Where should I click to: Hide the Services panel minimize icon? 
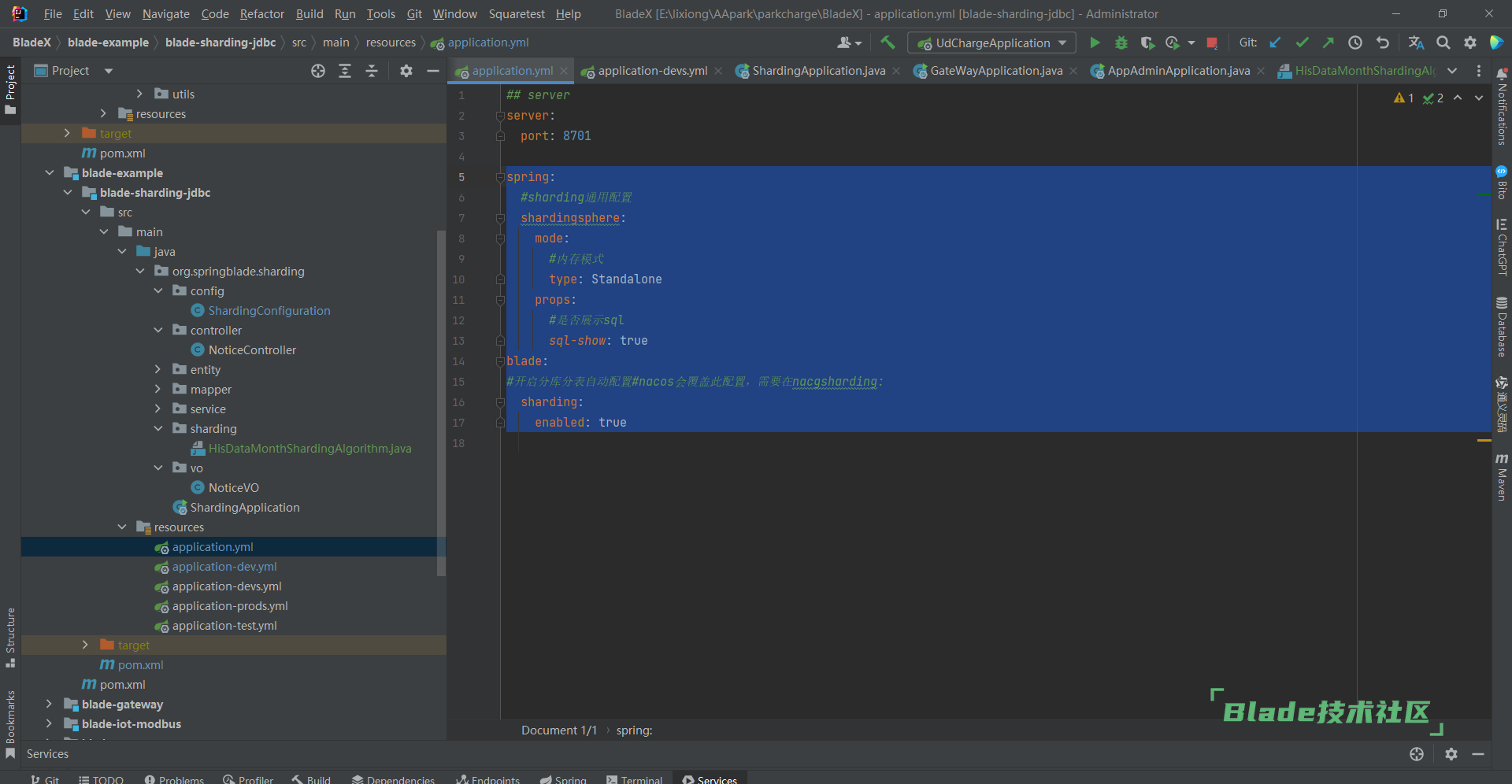(1478, 754)
